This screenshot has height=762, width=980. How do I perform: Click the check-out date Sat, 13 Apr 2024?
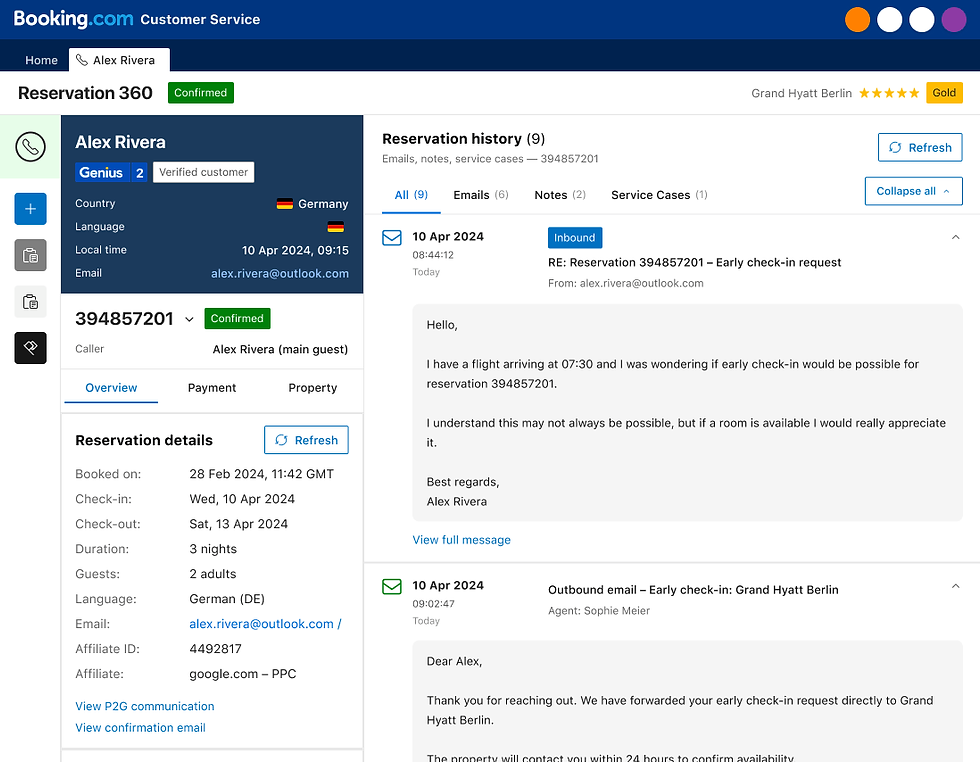239,524
